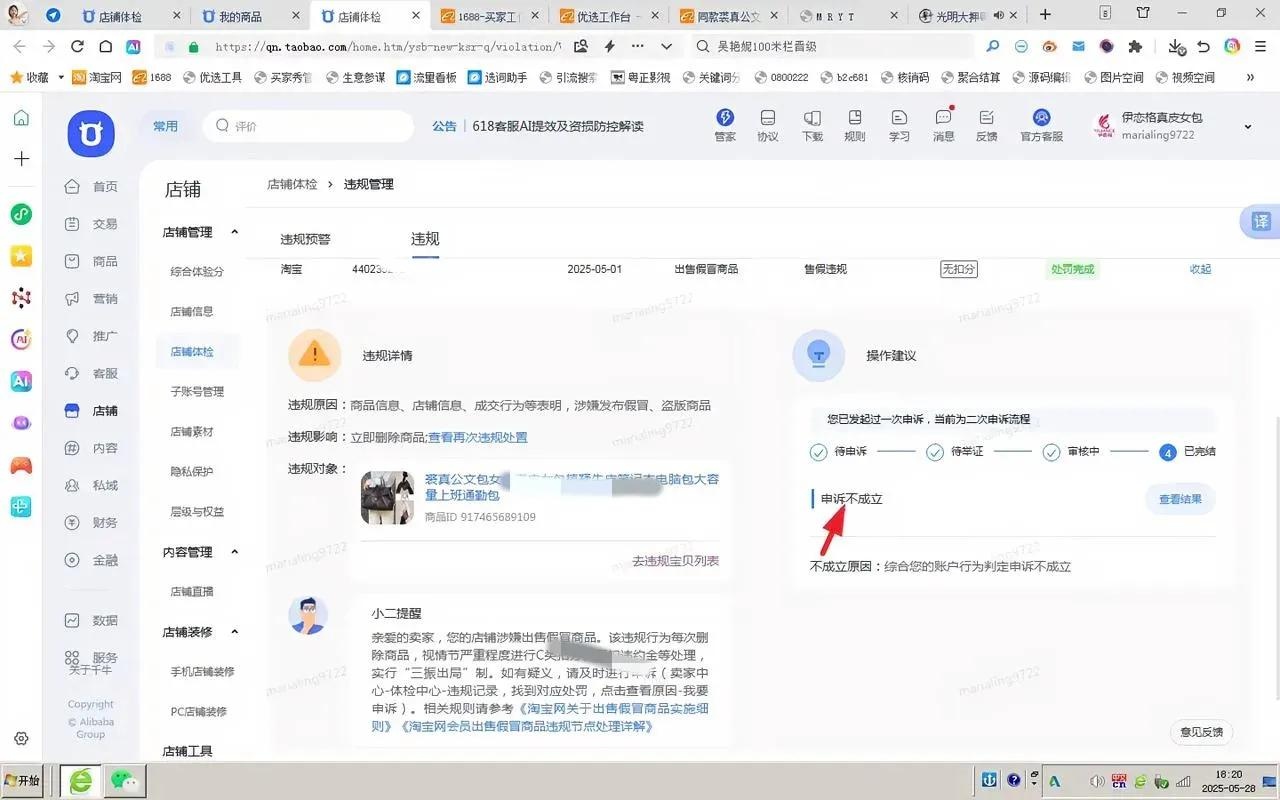Open 商品 in the sidebar
Viewport: 1280px width, 800px height.
[91, 261]
